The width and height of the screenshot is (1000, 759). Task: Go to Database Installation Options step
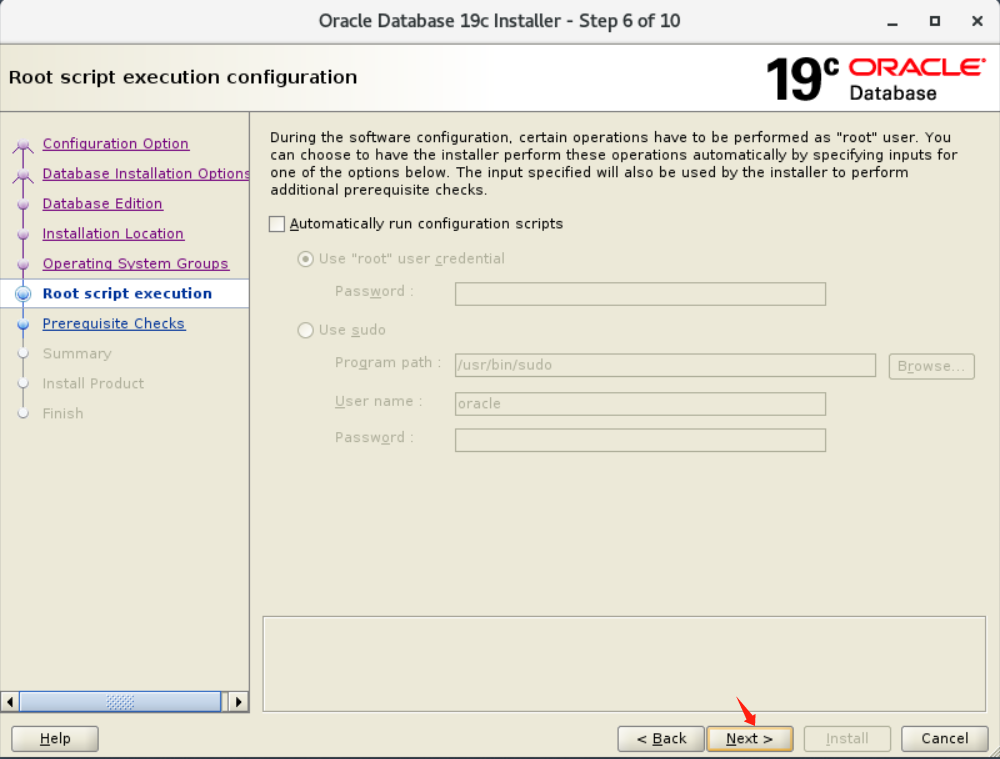click(x=145, y=173)
